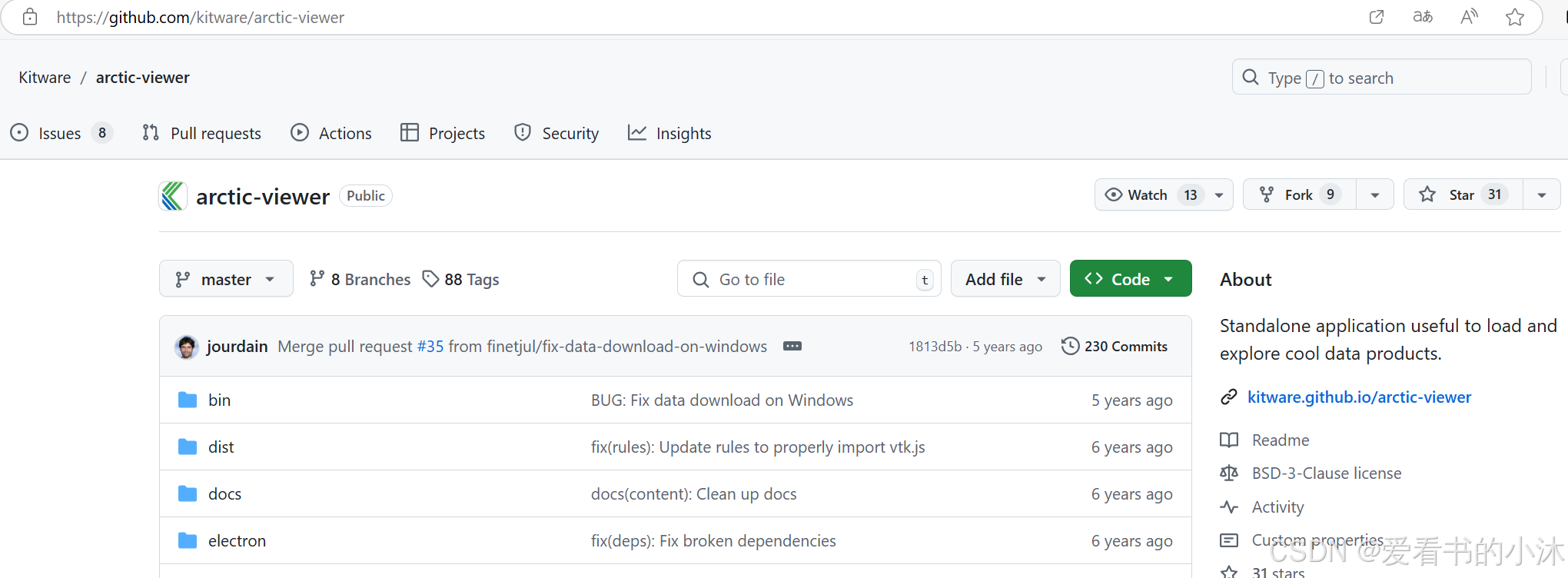Click the link icon beside kitware.github.io URL
This screenshot has width=1568, height=578.
click(1229, 397)
